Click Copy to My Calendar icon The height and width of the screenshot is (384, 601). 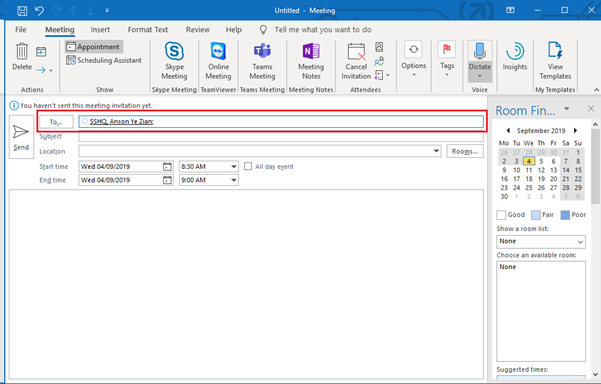click(x=41, y=51)
